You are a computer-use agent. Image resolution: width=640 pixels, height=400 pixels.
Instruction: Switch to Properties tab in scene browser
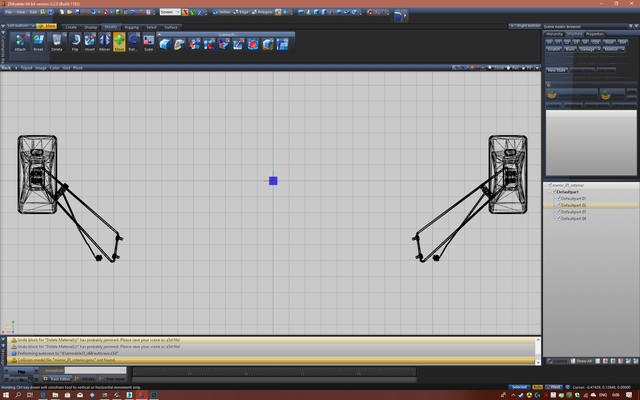click(595, 34)
